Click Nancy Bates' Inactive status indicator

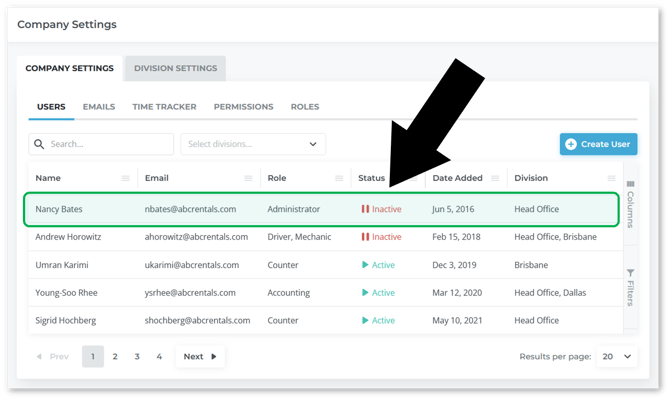click(x=381, y=209)
